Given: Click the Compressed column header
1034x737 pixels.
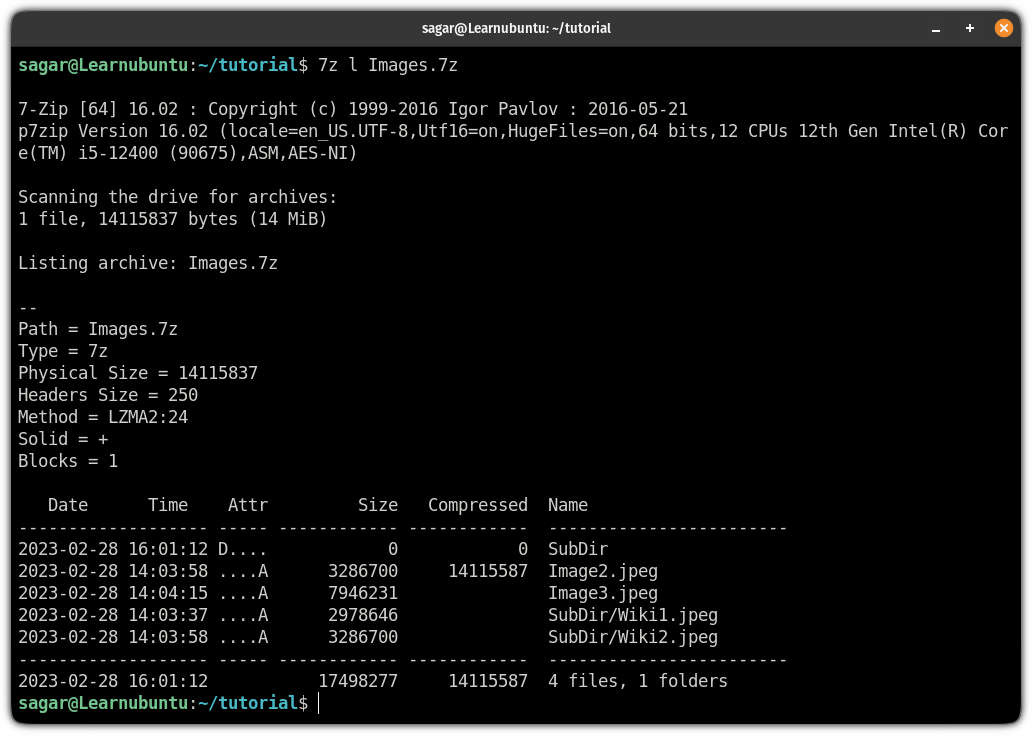Looking at the screenshot, I should point(477,505).
